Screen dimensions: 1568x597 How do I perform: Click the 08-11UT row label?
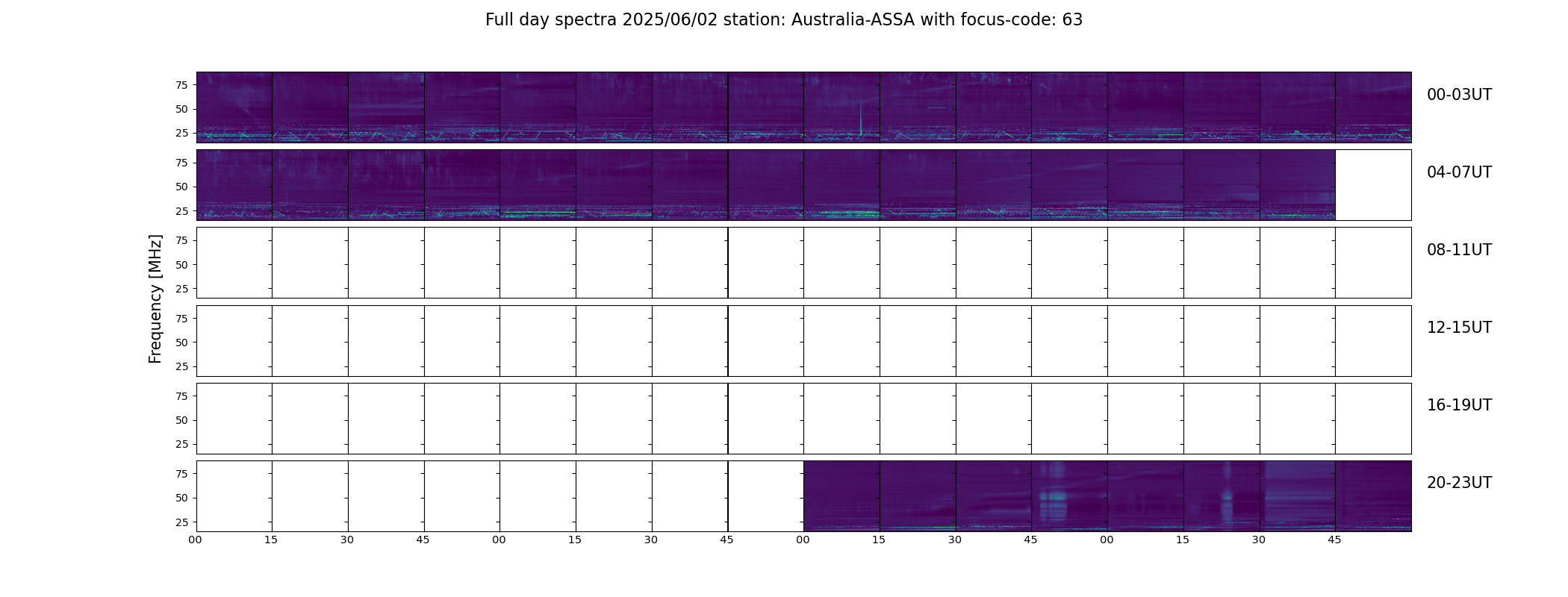click(1459, 250)
